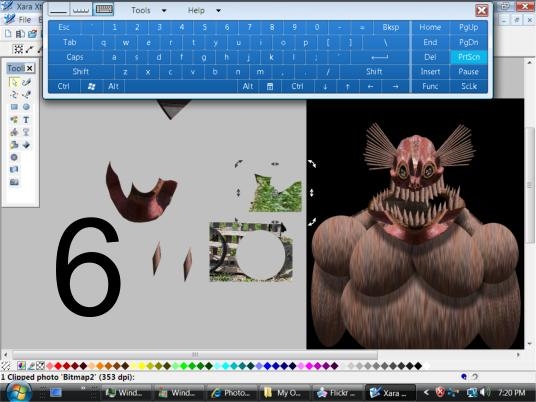The height and width of the screenshot is (402, 536).
Task: Select the Shadow tool
Action: coord(14,145)
